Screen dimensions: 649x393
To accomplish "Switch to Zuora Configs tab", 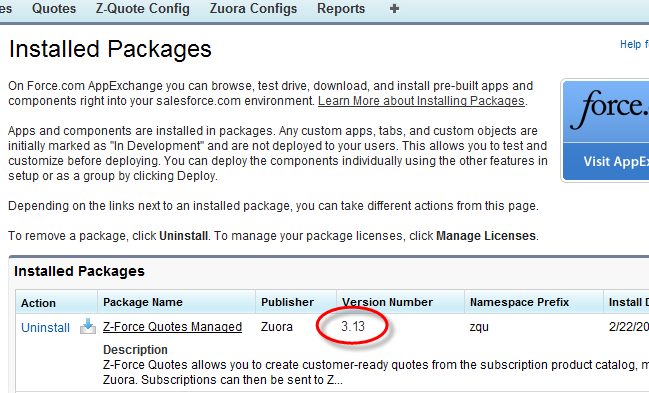I will pyautogui.click(x=253, y=9).
